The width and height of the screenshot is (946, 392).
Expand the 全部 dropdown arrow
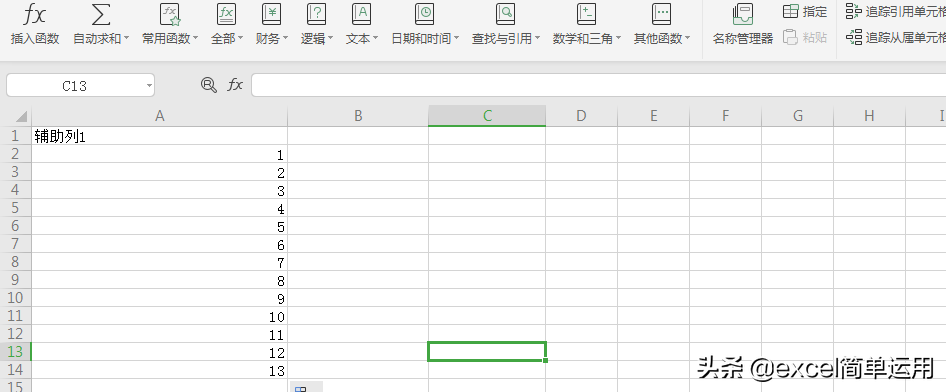tap(240, 39)
